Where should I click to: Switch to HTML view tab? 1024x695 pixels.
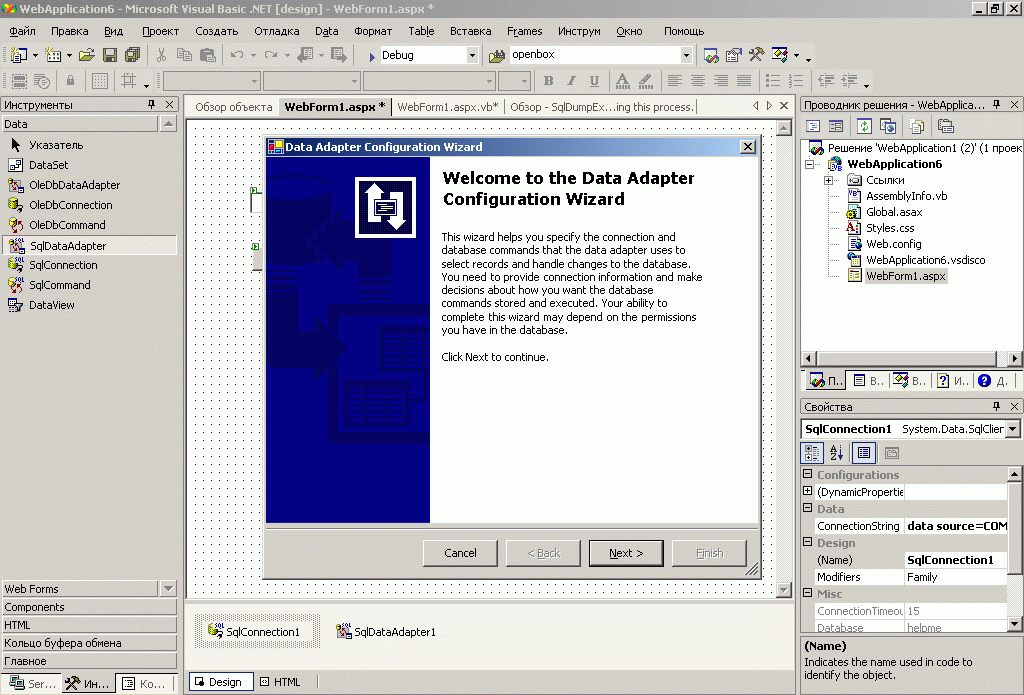(281, 682)
